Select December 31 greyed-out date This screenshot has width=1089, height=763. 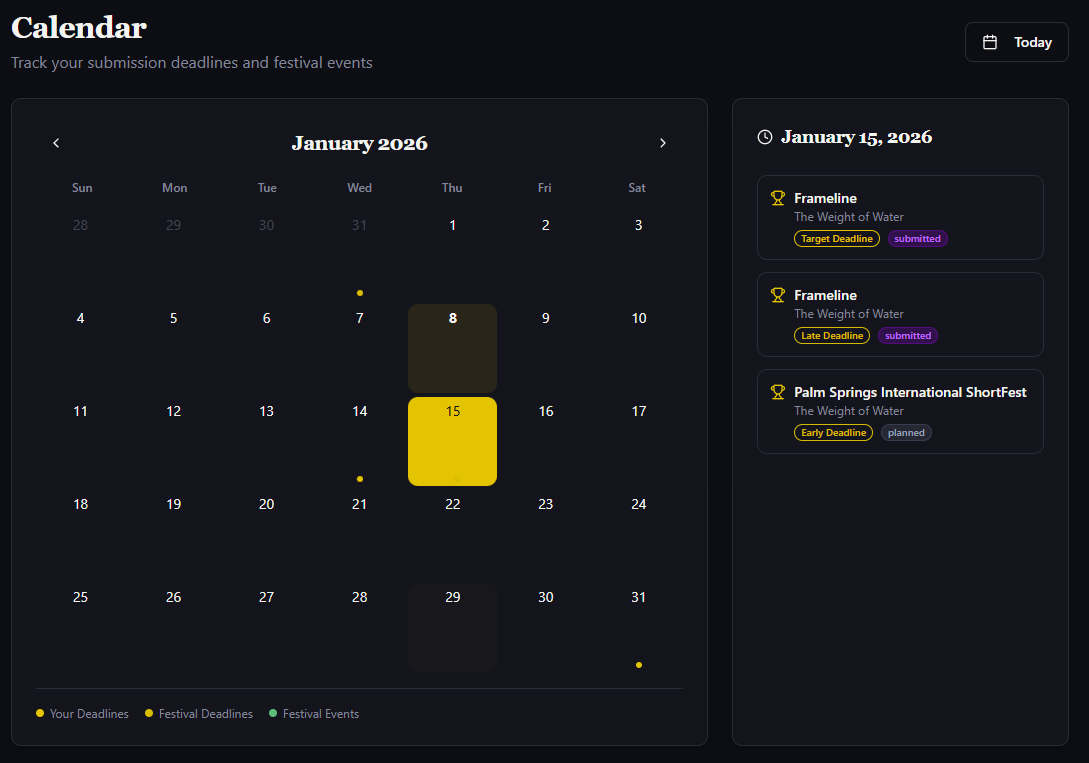pyautogui.click(x=360, y=255)
